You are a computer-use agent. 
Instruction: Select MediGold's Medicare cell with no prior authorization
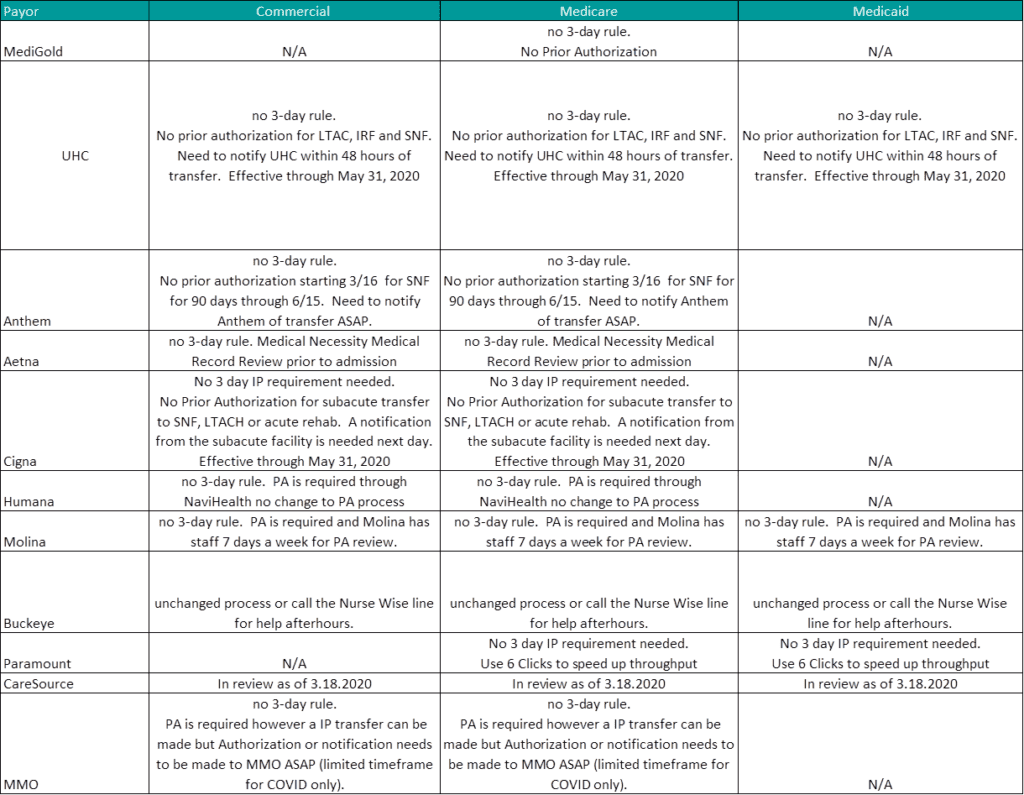[x=588, y=42]
